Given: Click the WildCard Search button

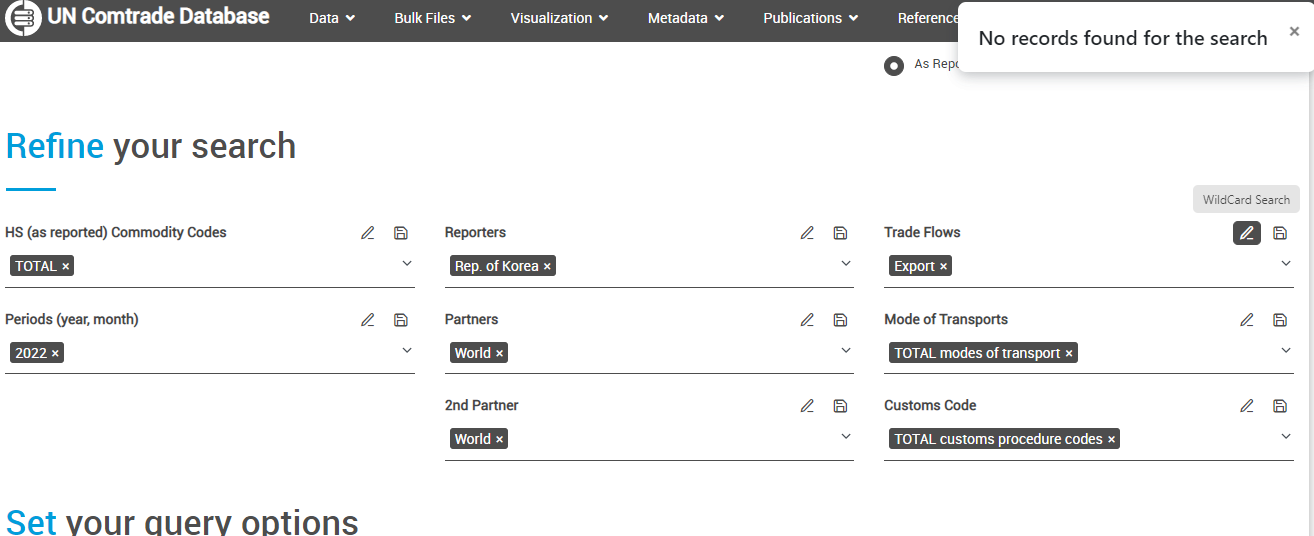Looking at the screenshot, I should [1246, 199].
